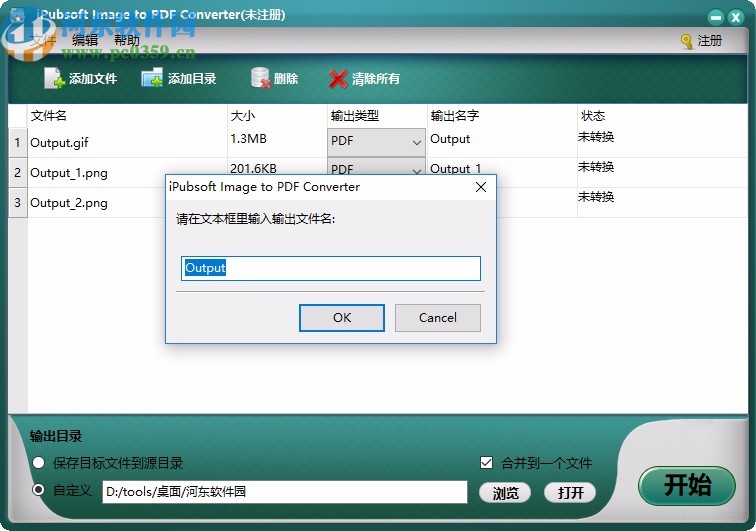Click row number 3 header
This screenshot has height=531, width=756.
pos(18,203)
